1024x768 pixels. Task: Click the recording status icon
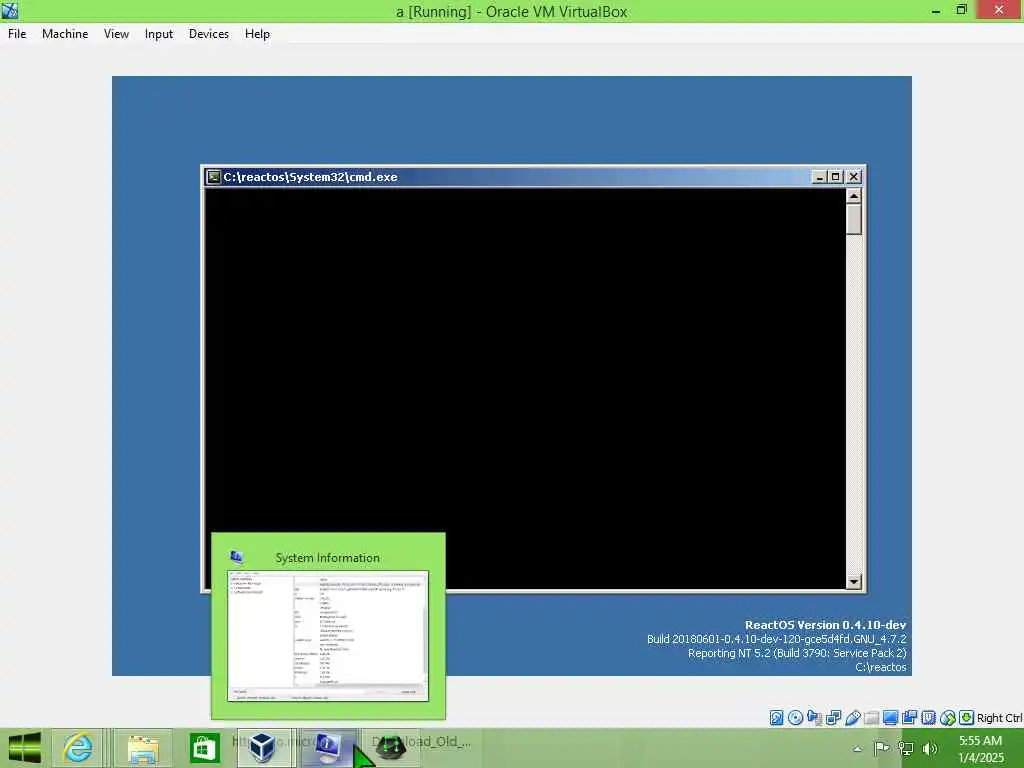point(909,718)
